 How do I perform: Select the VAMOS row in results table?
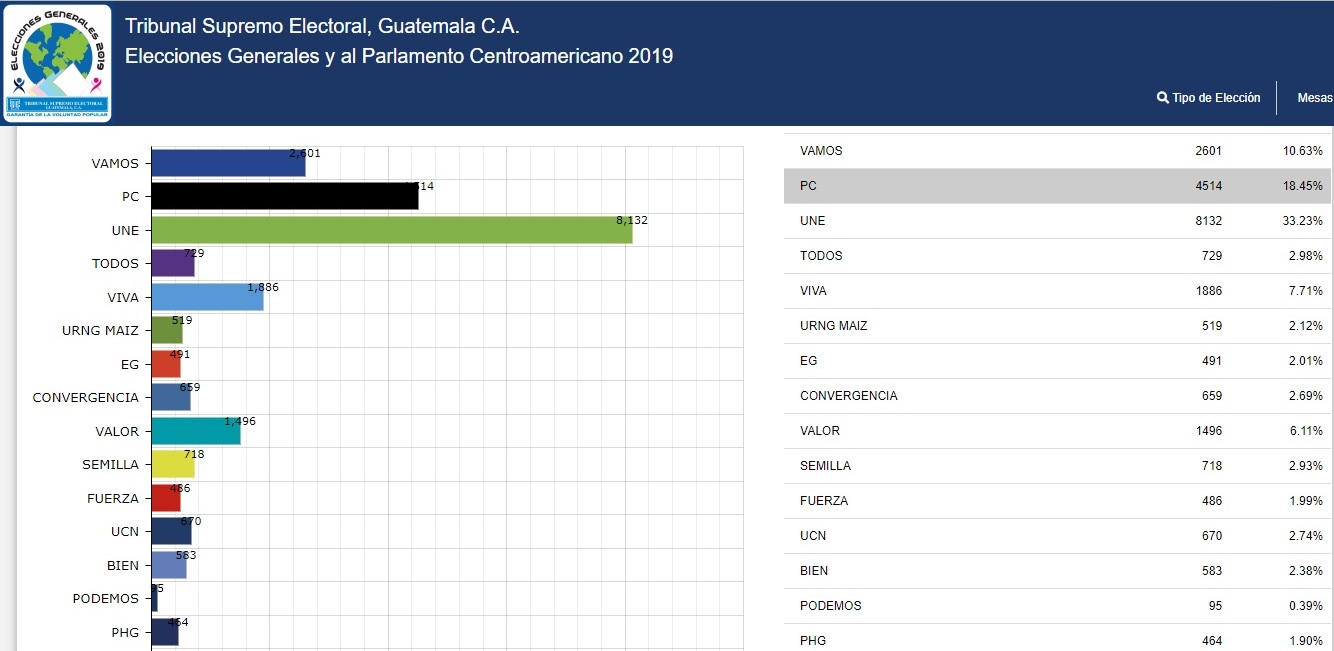[x=1057, y=151]
